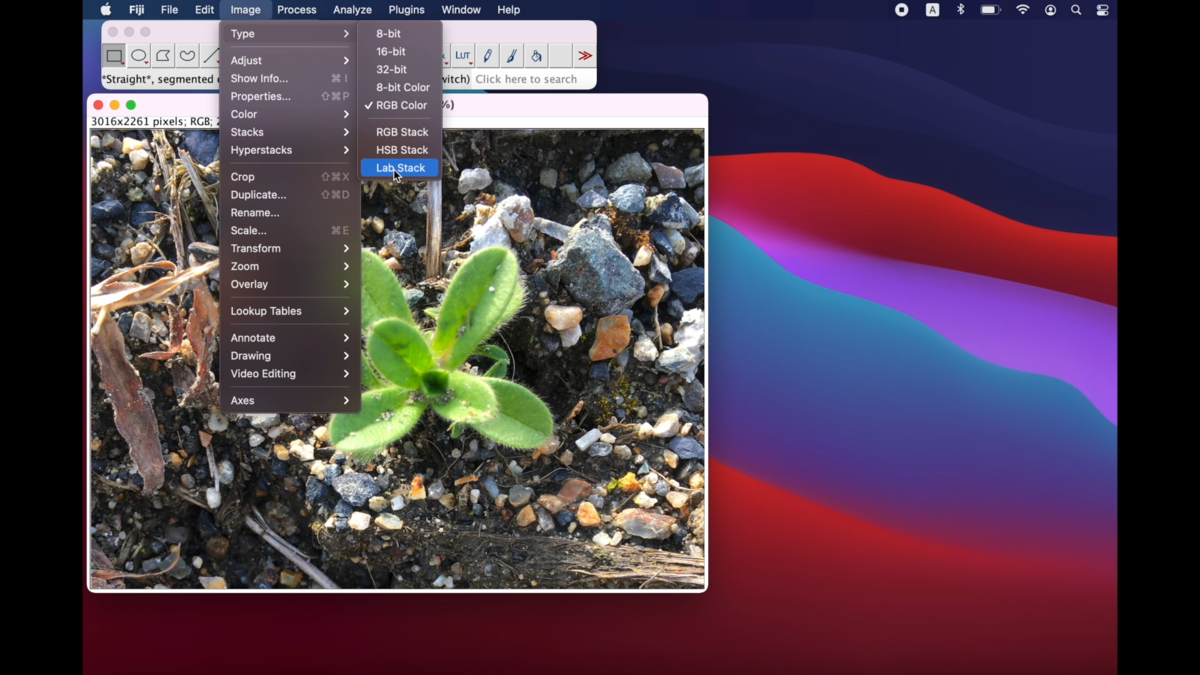1200x675 pixels.
Task: Check the battery status icon
Action: tap(990, 10)
